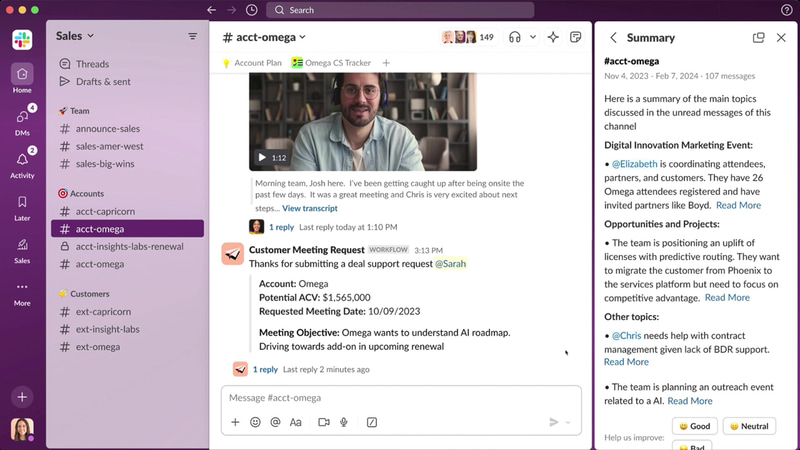Open the history clock icon
800x450 pixels.
point(252,10)
